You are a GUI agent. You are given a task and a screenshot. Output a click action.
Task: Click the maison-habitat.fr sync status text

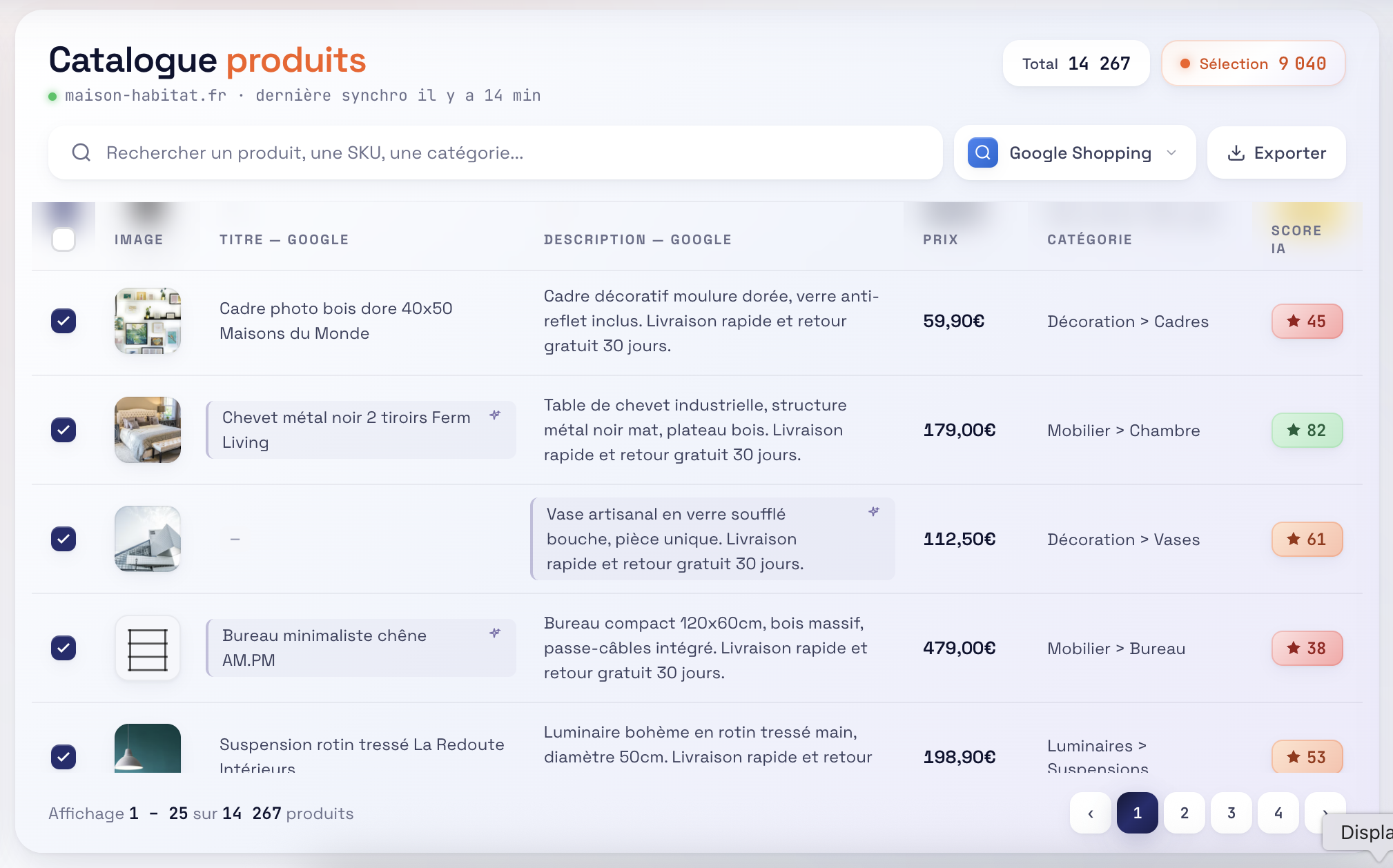[x=303, y=96]
